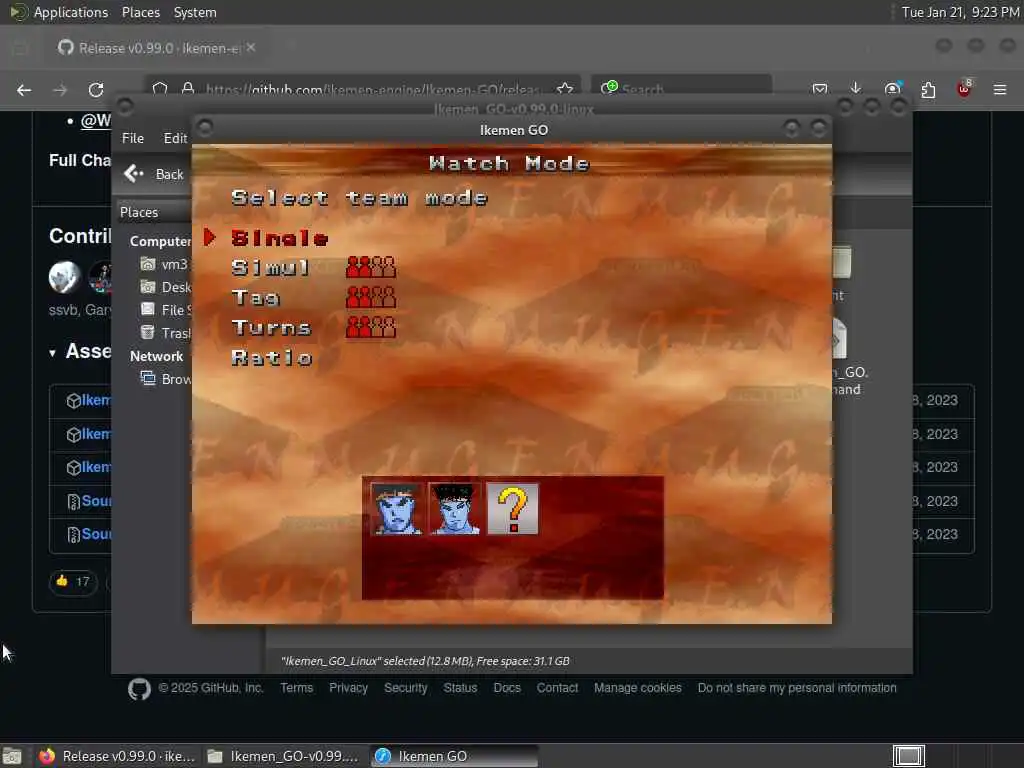Open Desktop in file manager sidebar

point(166,287)
